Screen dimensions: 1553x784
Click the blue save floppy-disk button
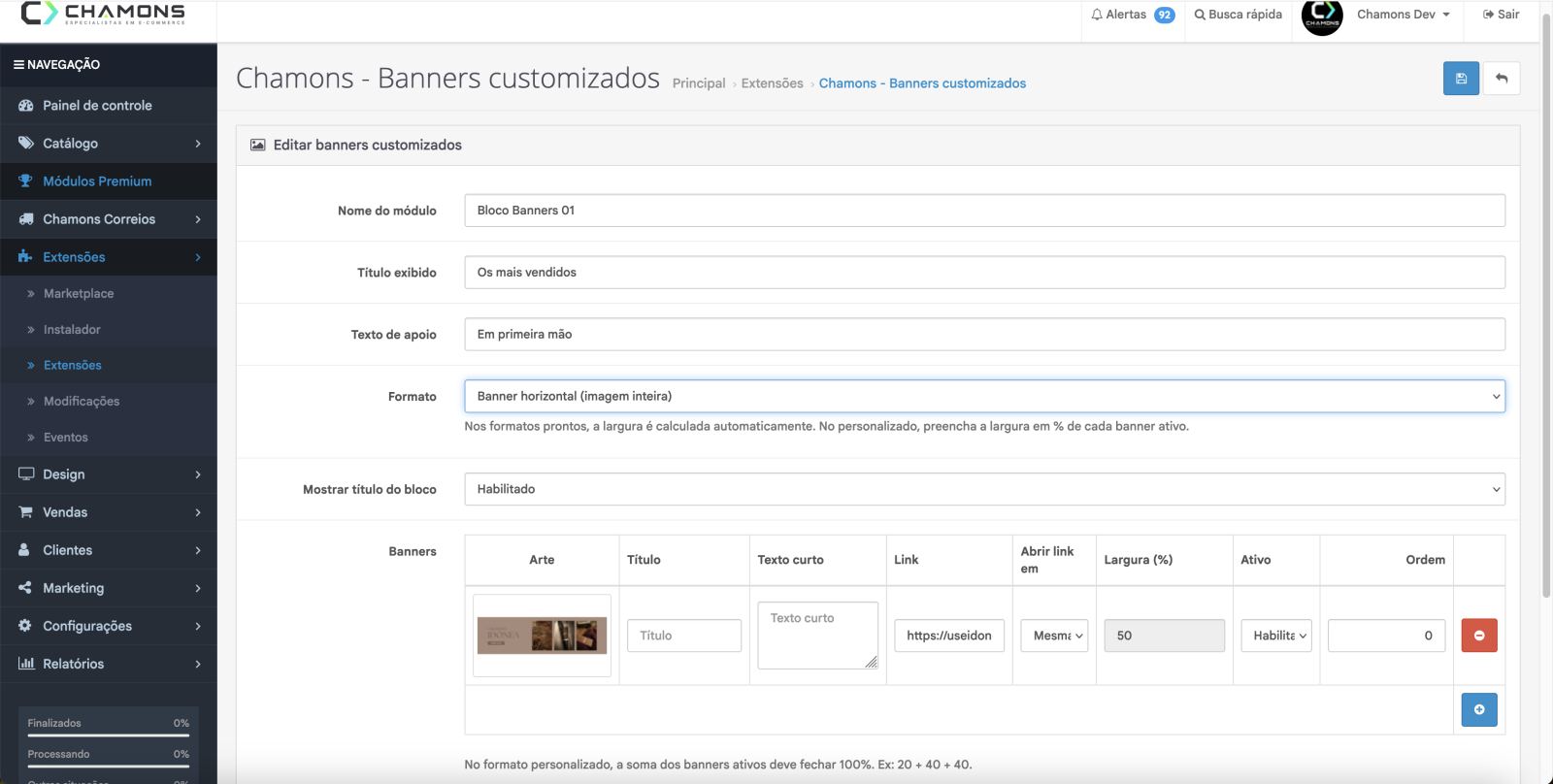pos(1461,79)
